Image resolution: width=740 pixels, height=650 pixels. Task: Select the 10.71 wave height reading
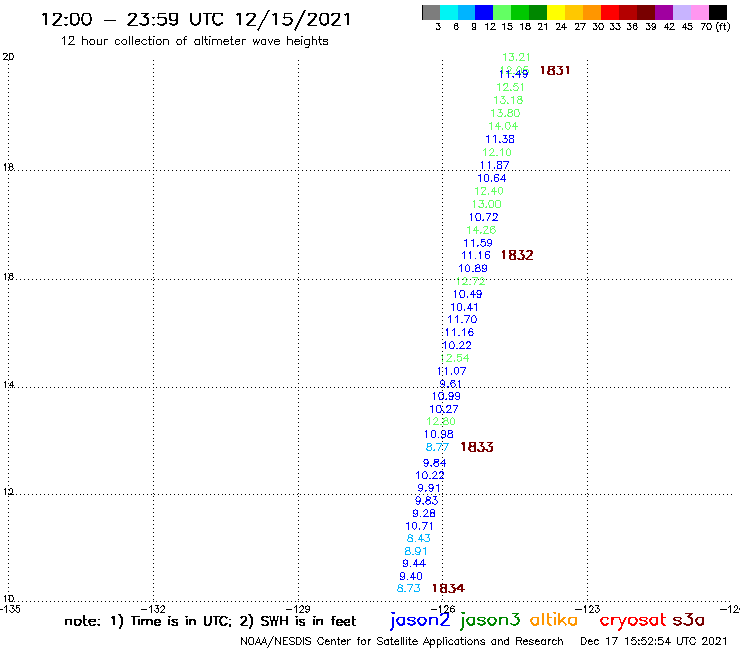tap(420, 526)
